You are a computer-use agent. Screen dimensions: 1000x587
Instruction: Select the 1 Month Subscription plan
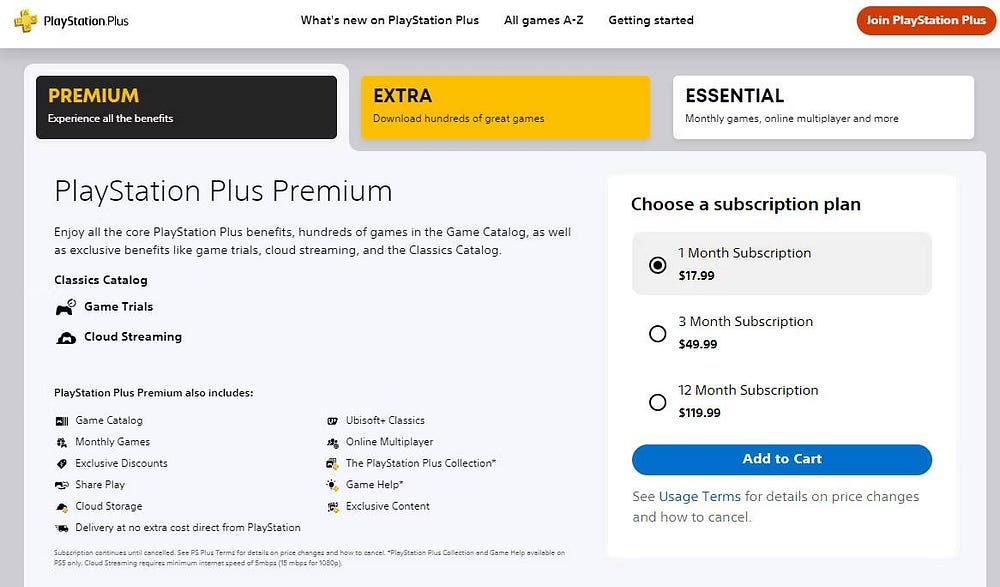657,265
